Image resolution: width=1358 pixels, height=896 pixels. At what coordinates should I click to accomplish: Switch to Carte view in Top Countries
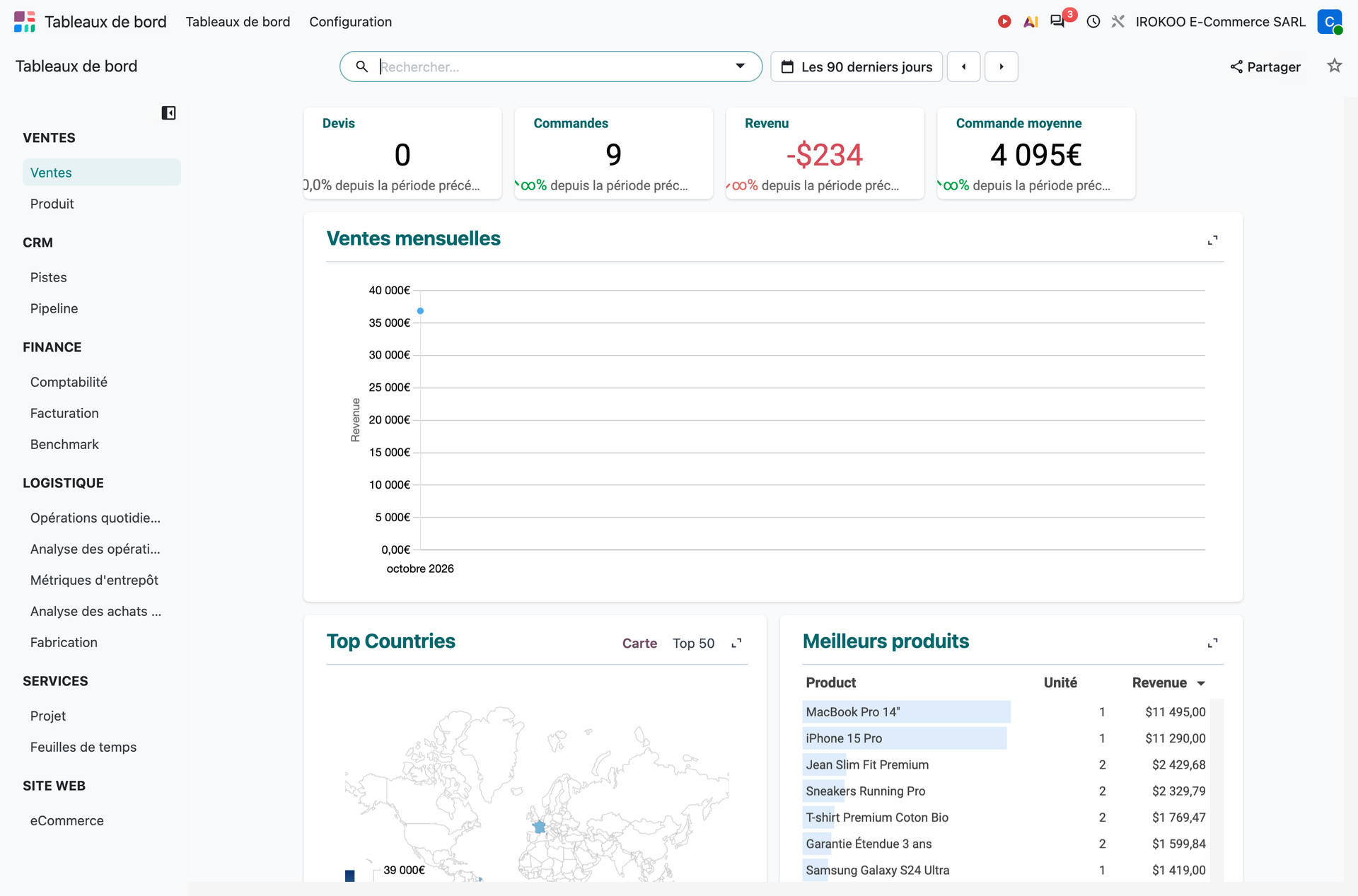[x=639, y=643]
